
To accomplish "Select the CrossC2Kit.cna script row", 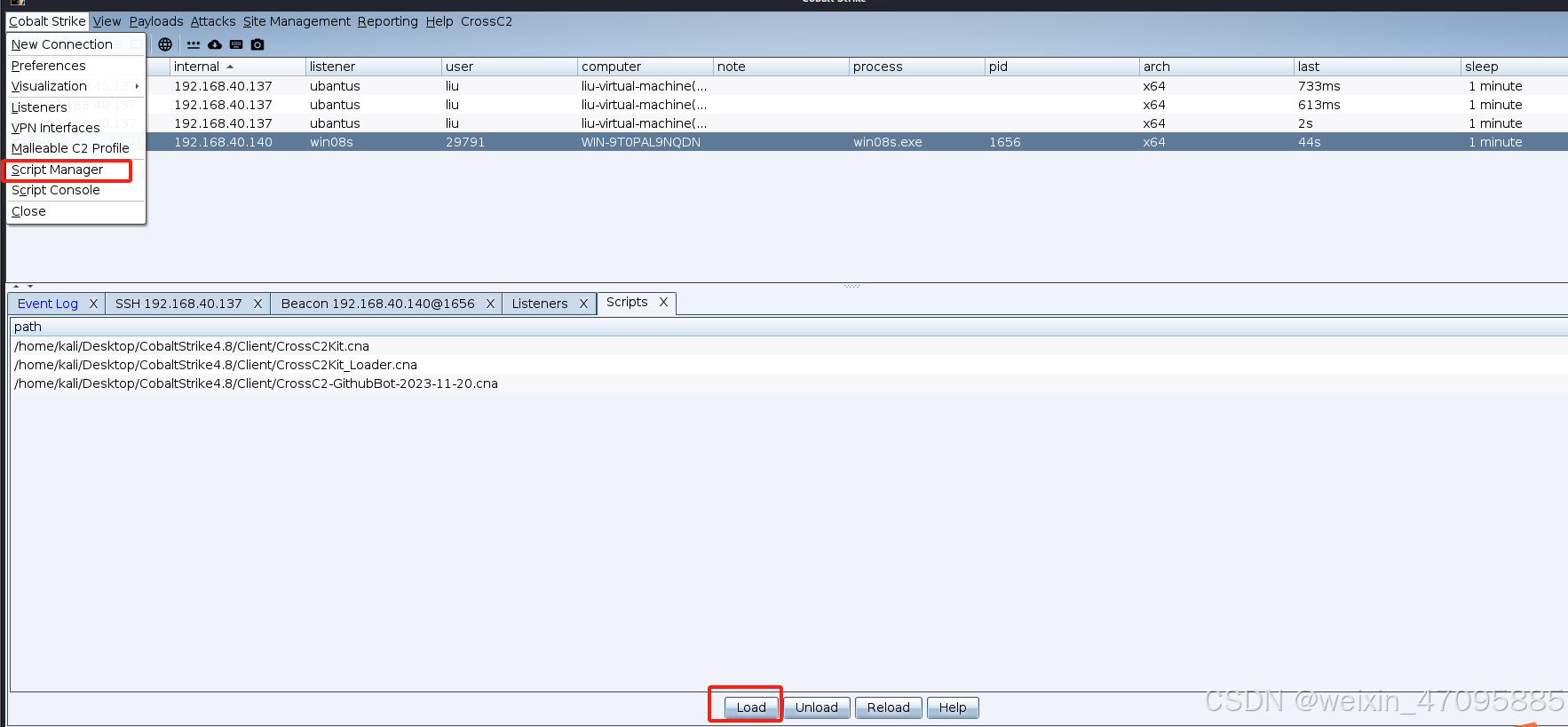I will click(x=788, y=346).
